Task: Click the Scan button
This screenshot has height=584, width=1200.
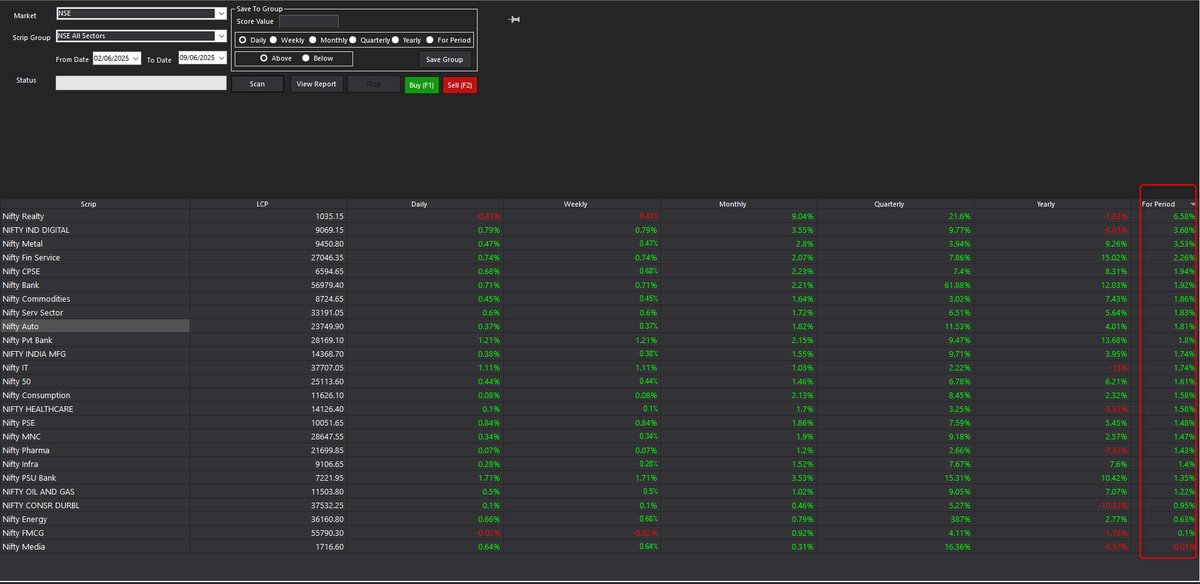Action: coord(257,84)
